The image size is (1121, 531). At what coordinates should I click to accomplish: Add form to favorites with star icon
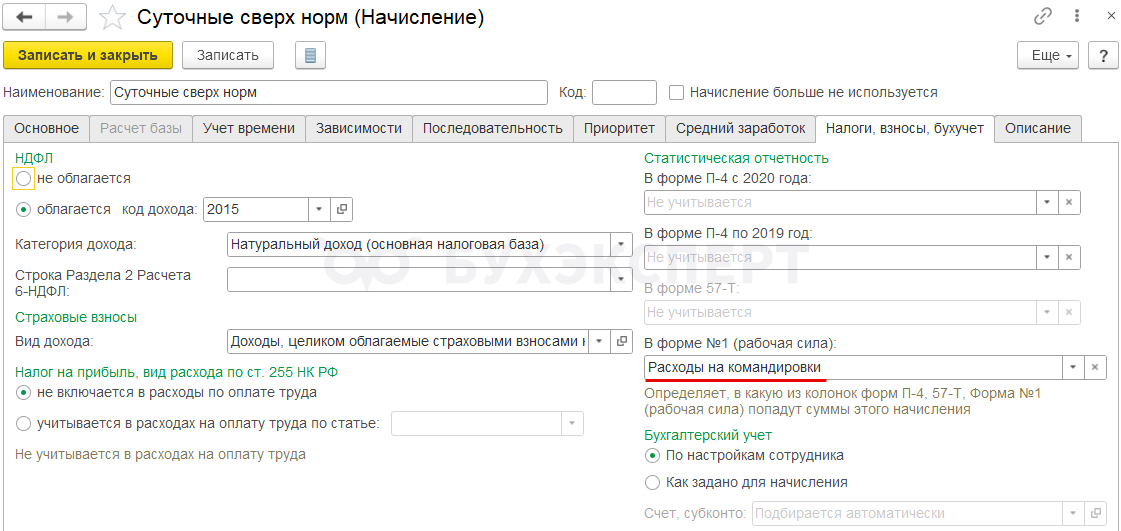[113, 17]
